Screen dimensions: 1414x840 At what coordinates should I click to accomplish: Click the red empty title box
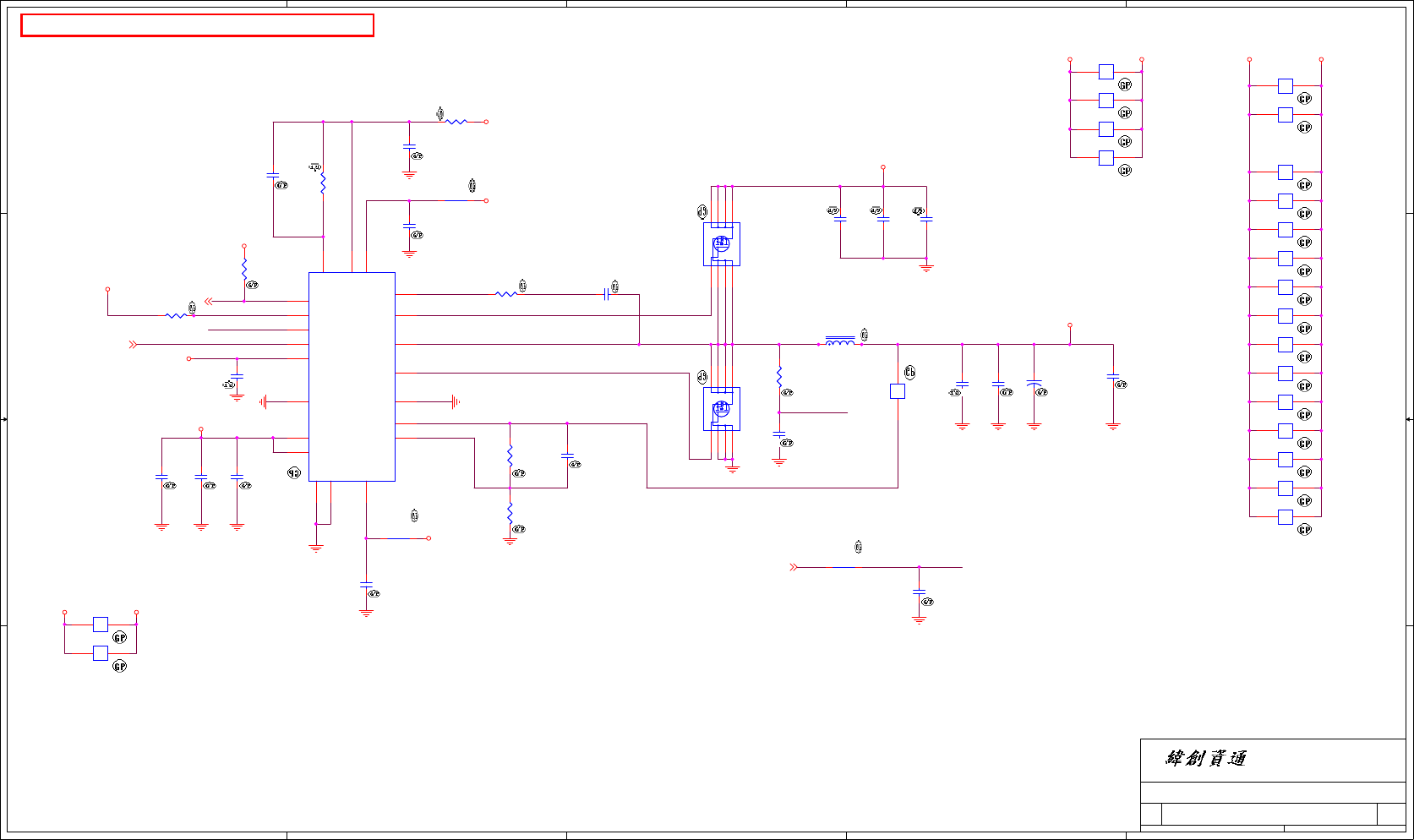click(x=197, y=25)
